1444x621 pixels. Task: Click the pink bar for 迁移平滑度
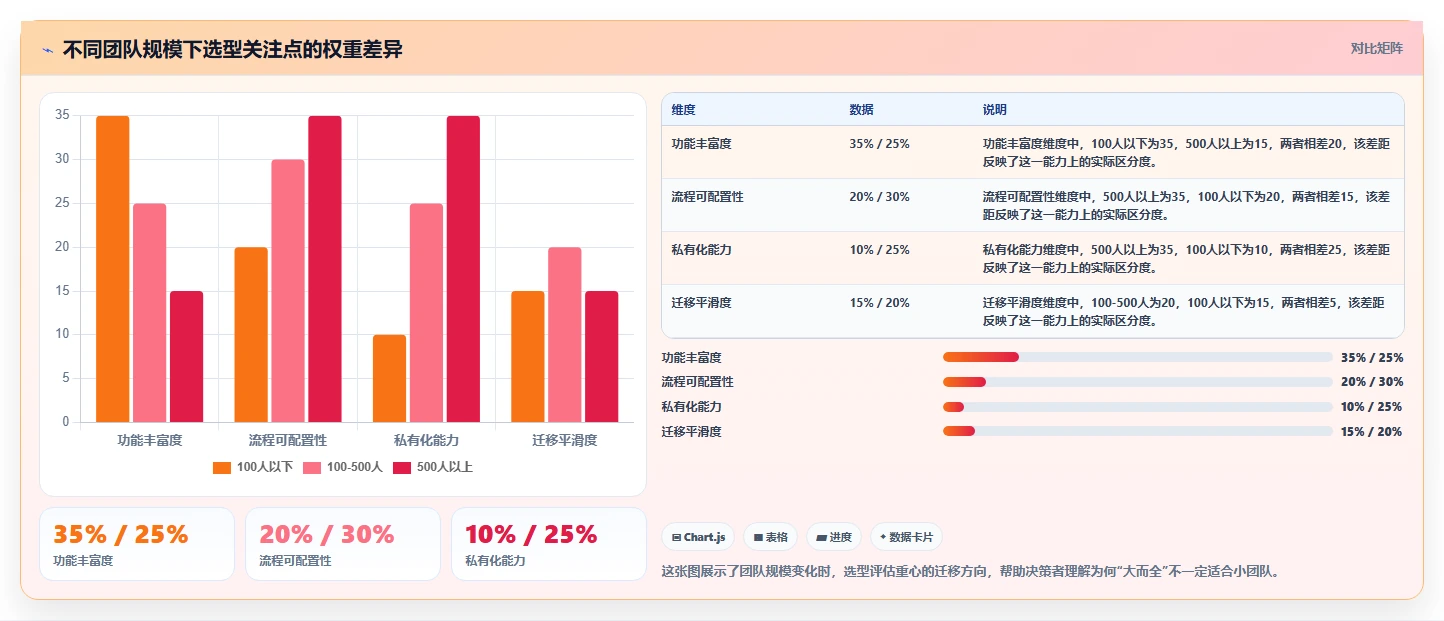(565, 335)
